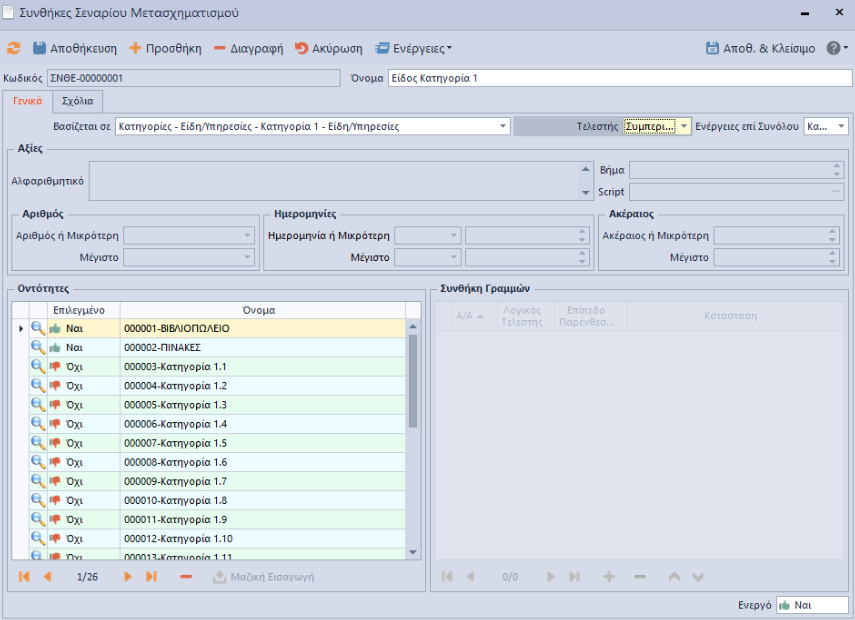Click the orange refresh icon in toolbar
The width and height of the screenshot is (855, 620).
pos(13,48)
